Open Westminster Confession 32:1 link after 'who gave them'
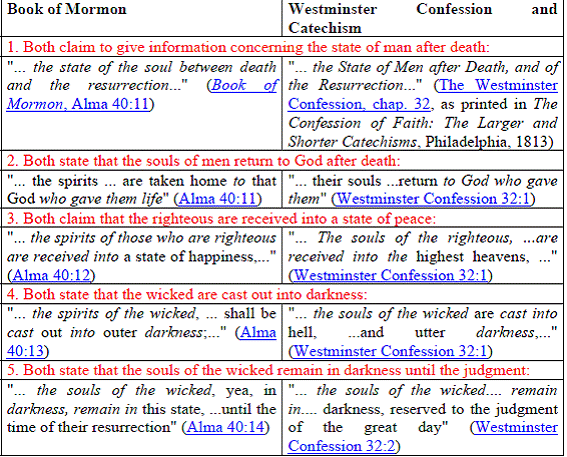Image resolution: width=567 pixels, height=457 pixels. pos(433,199)
